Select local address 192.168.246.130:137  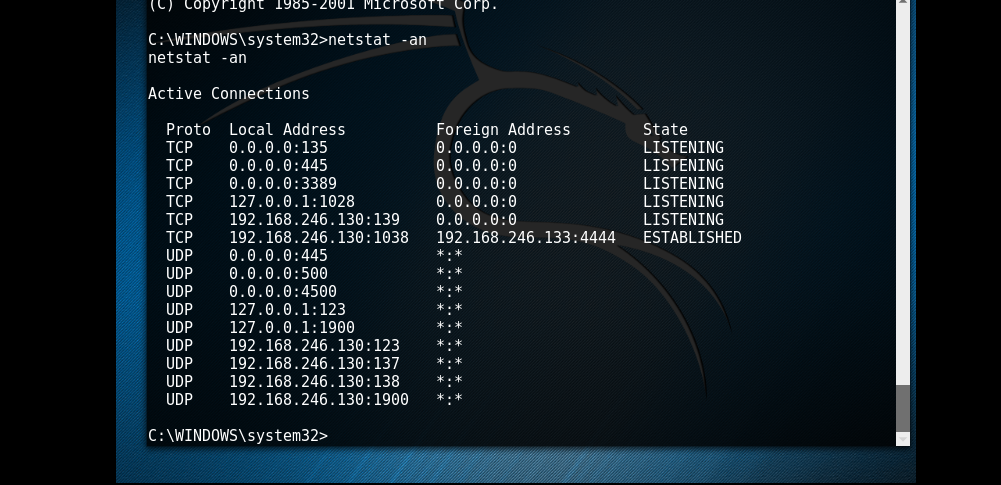pos(314,363)
